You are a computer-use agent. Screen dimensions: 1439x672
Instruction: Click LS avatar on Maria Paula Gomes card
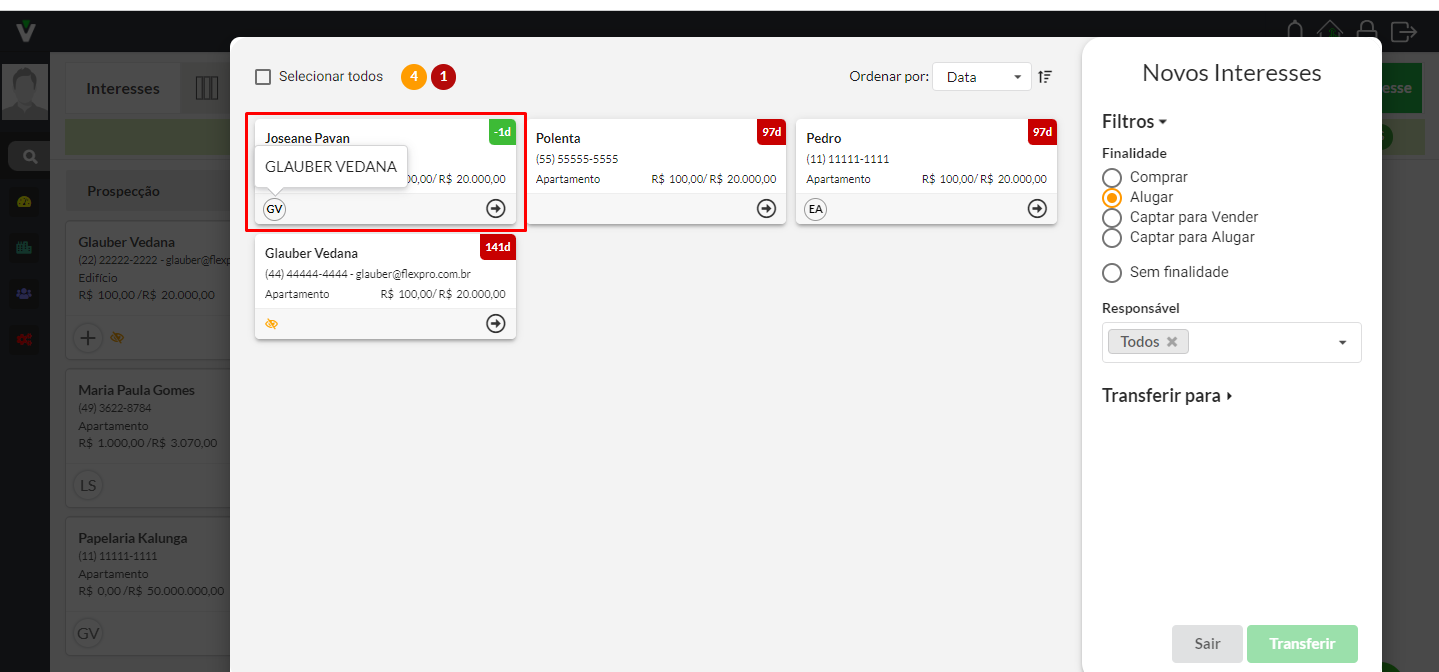pyautogui.click(x=89, y=486)
